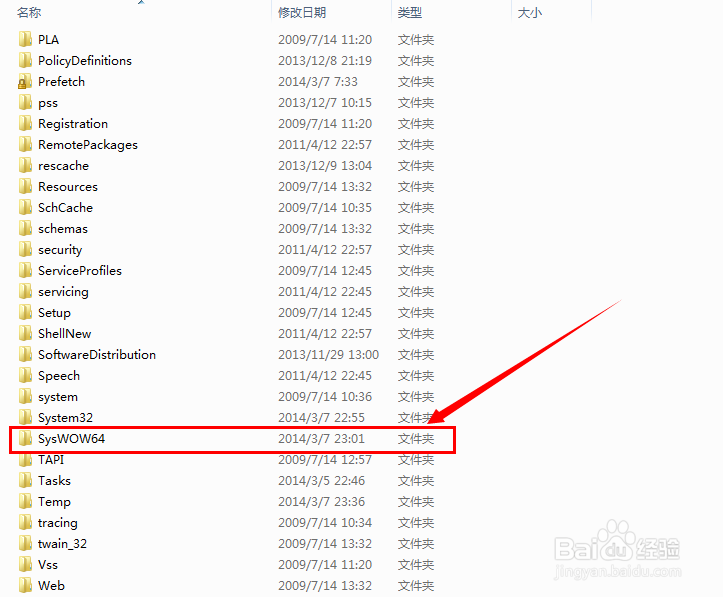Sort by the 类型 column header

pyautogui.click(x=410, y=12)
